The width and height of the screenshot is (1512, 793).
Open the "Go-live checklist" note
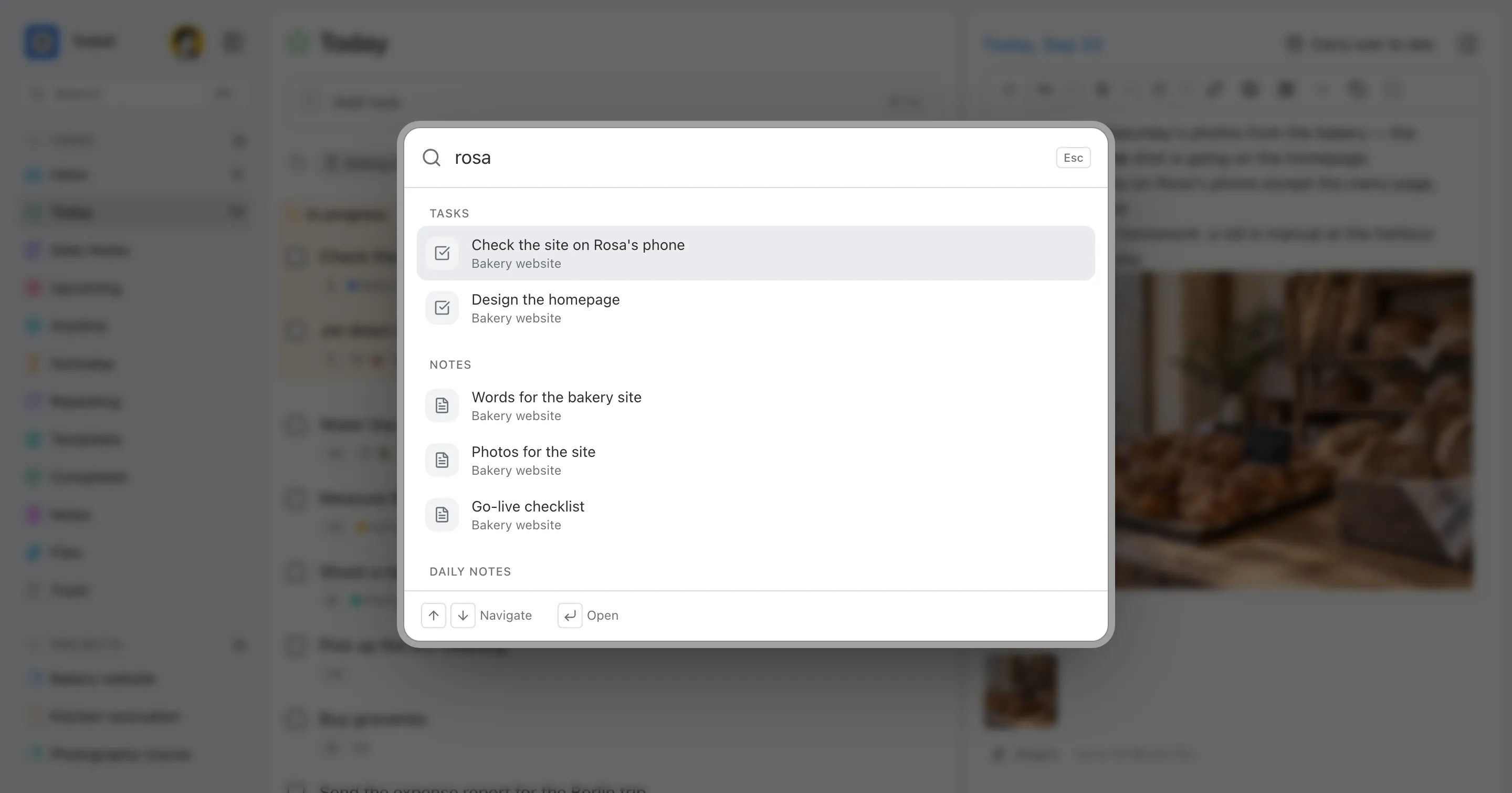pyautogui.click(x=755, y=515)
